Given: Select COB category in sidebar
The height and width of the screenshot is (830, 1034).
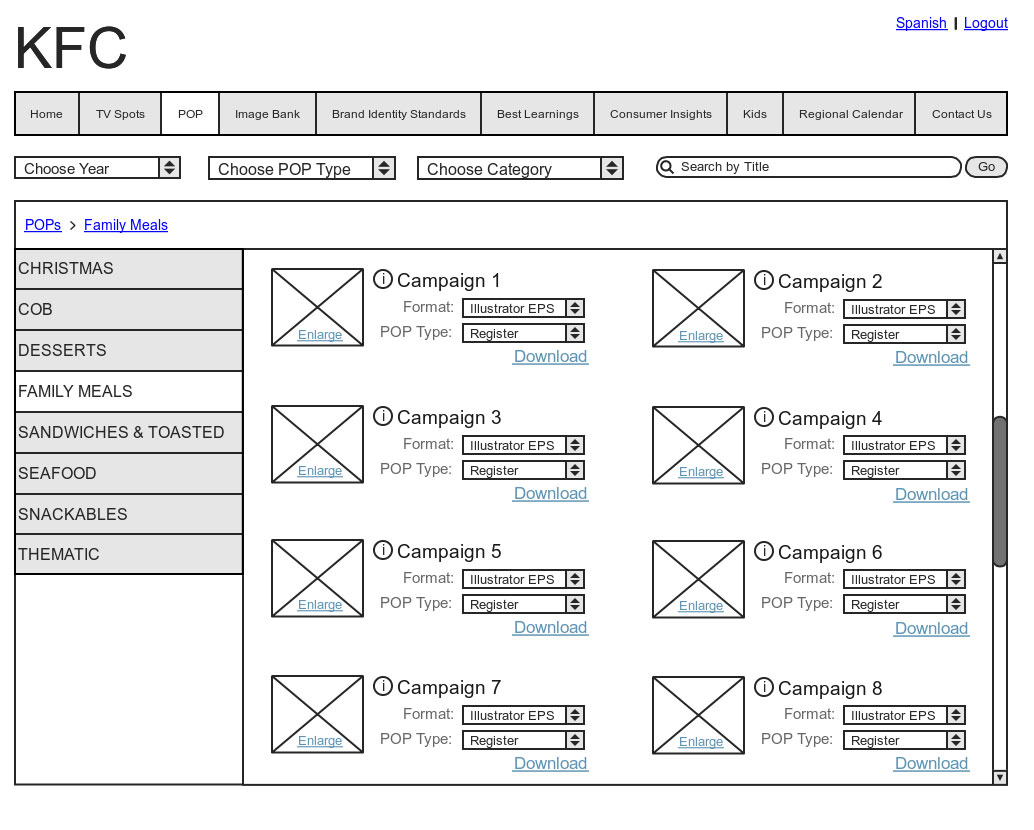Looking at the screenshot, I should tap(129, 309).
